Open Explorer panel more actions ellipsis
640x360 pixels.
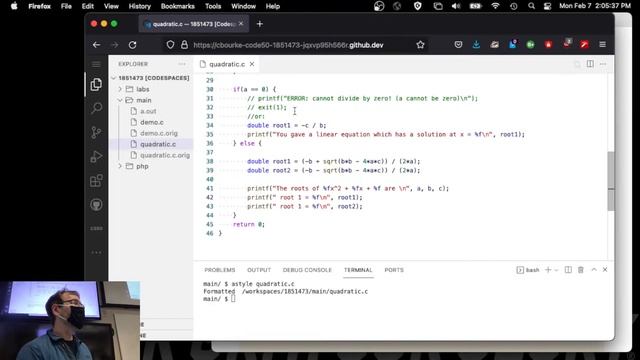[182, 64]
